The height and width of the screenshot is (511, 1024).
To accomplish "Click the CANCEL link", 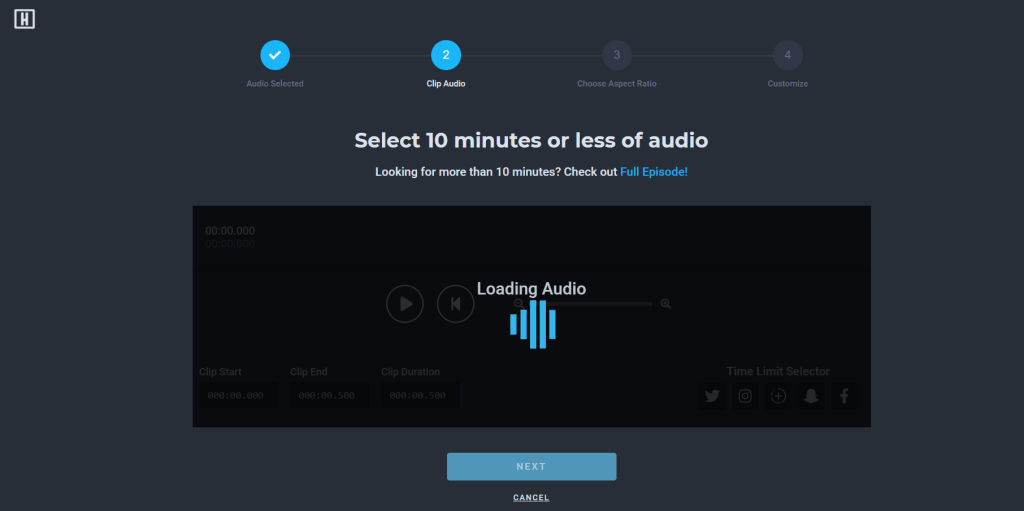I will (531, 498).
